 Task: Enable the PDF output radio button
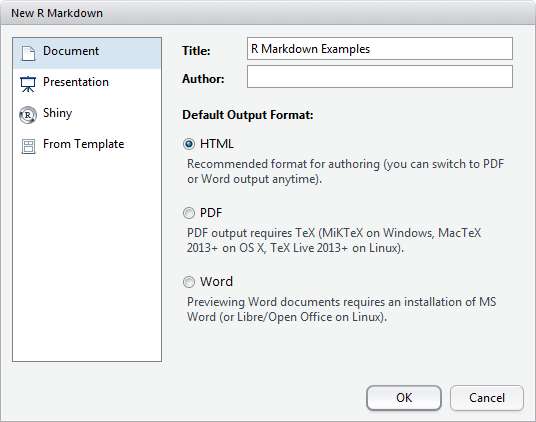189,213
